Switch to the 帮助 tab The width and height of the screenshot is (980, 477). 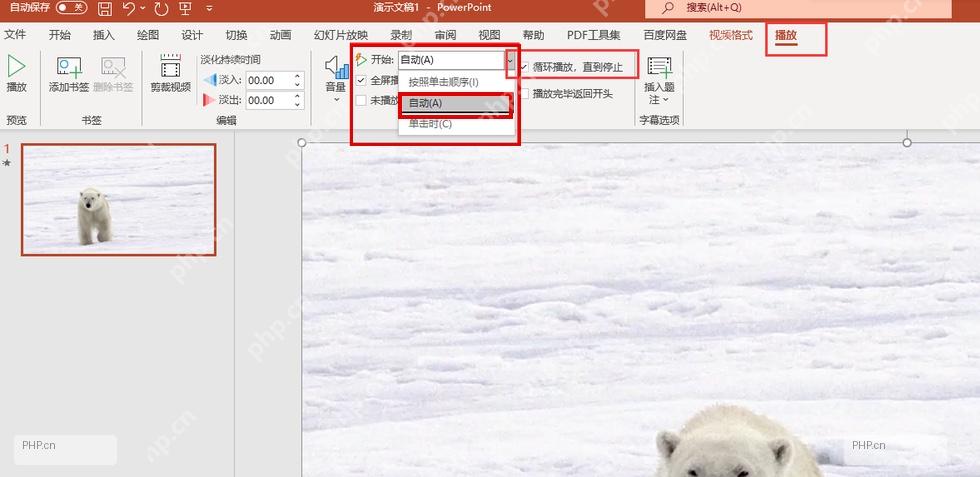pos(533,34)
